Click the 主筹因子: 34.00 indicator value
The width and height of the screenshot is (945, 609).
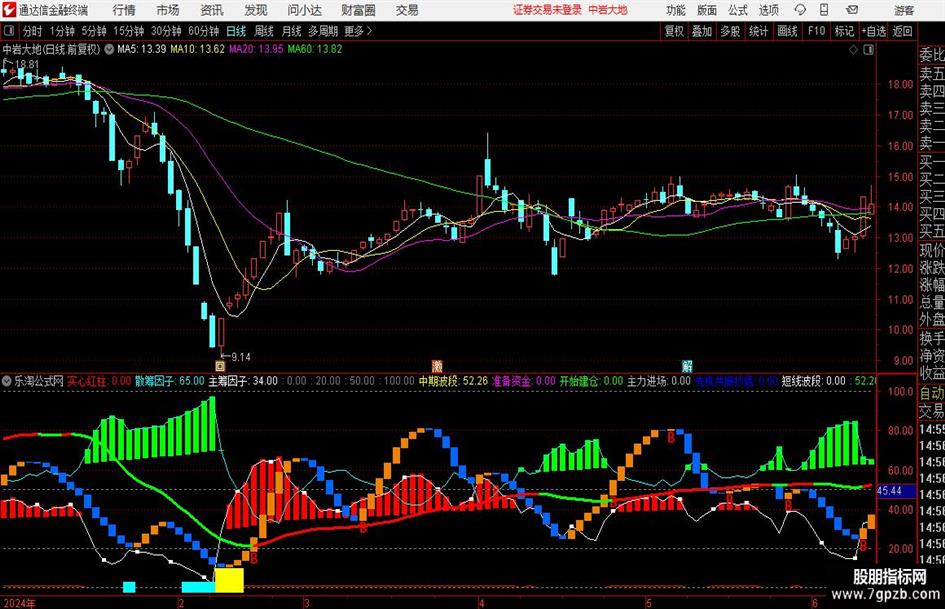click(x=243, y=381)
